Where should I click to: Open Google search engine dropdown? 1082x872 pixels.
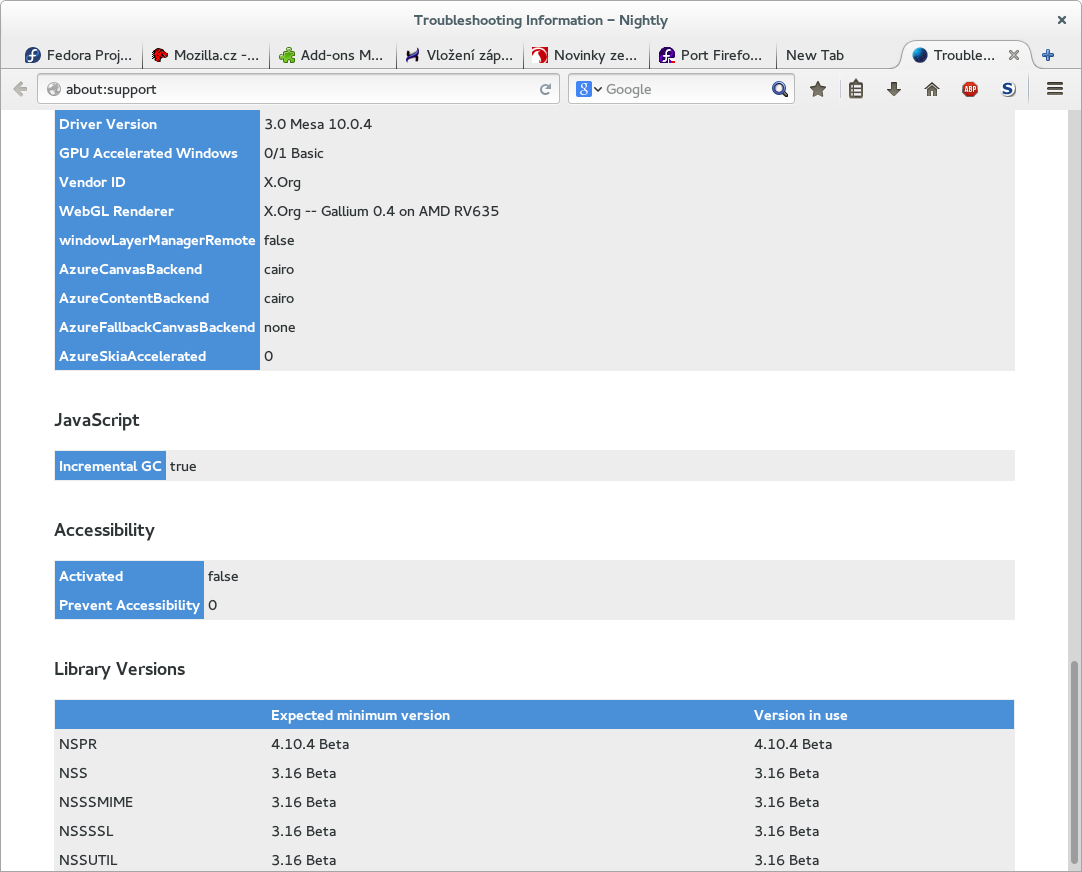[x=589, y=89]
